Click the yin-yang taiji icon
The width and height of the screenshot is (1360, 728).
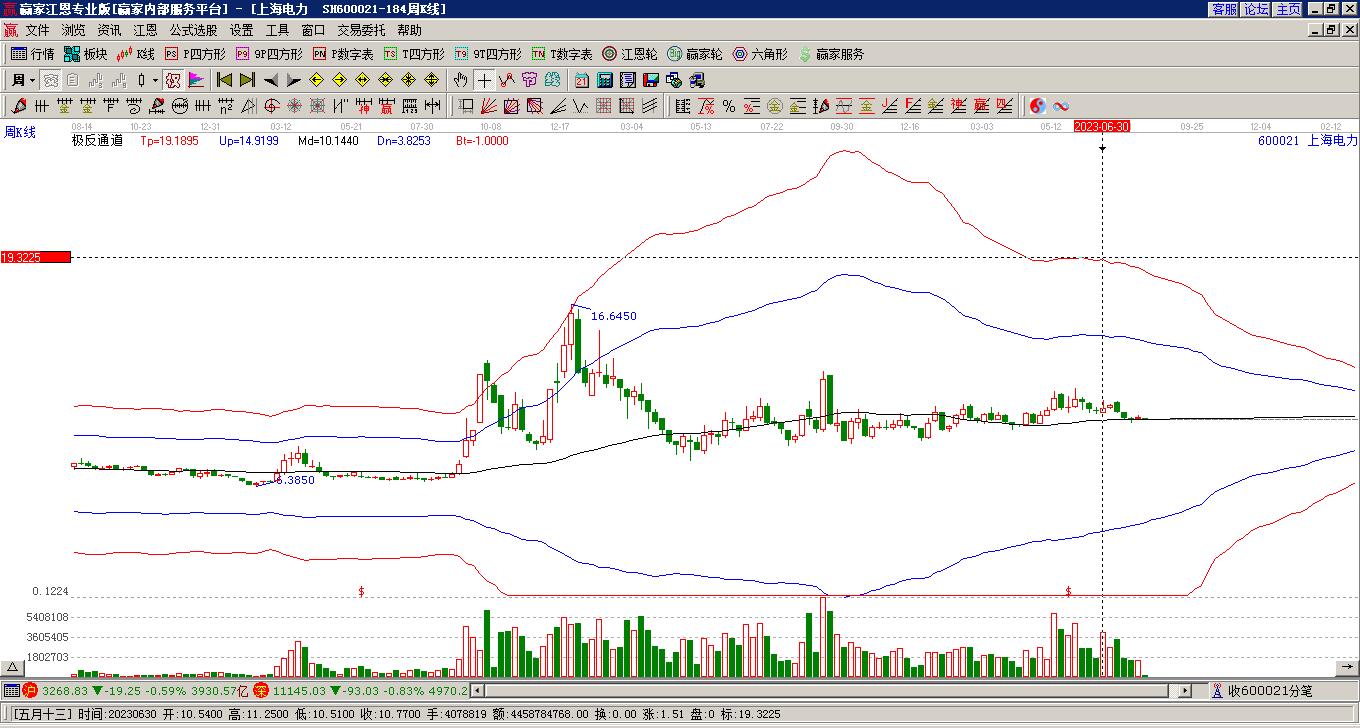coord(1038,106)
